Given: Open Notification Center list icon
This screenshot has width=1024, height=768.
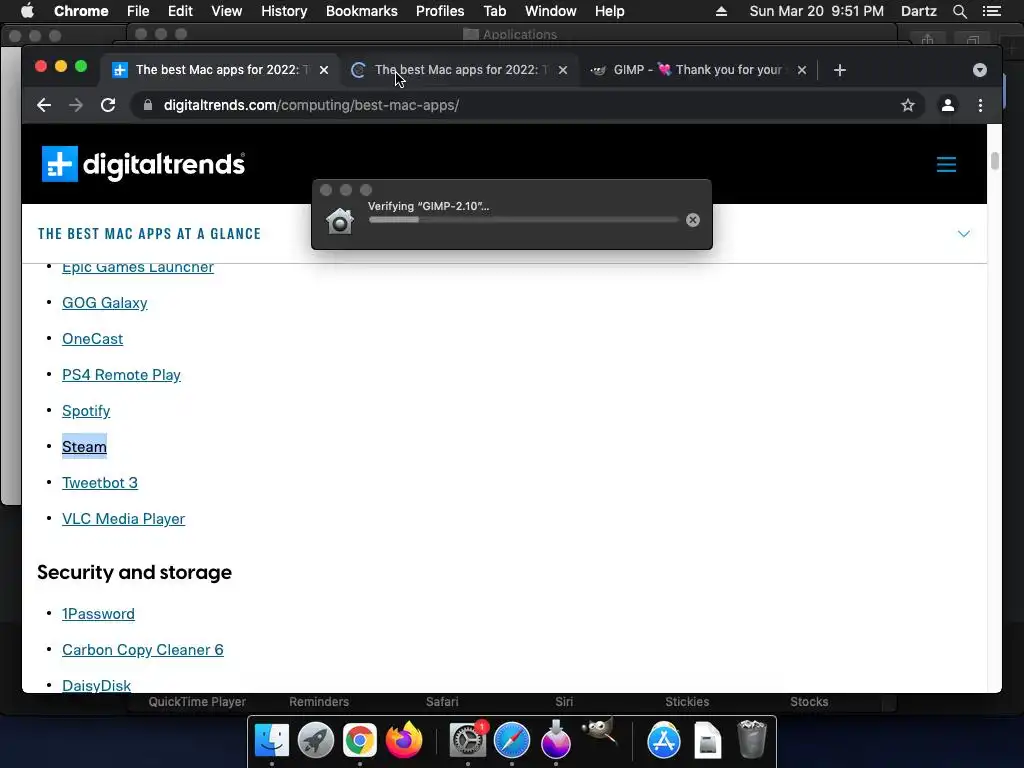Looking at the screenshot, I should 992,11.
